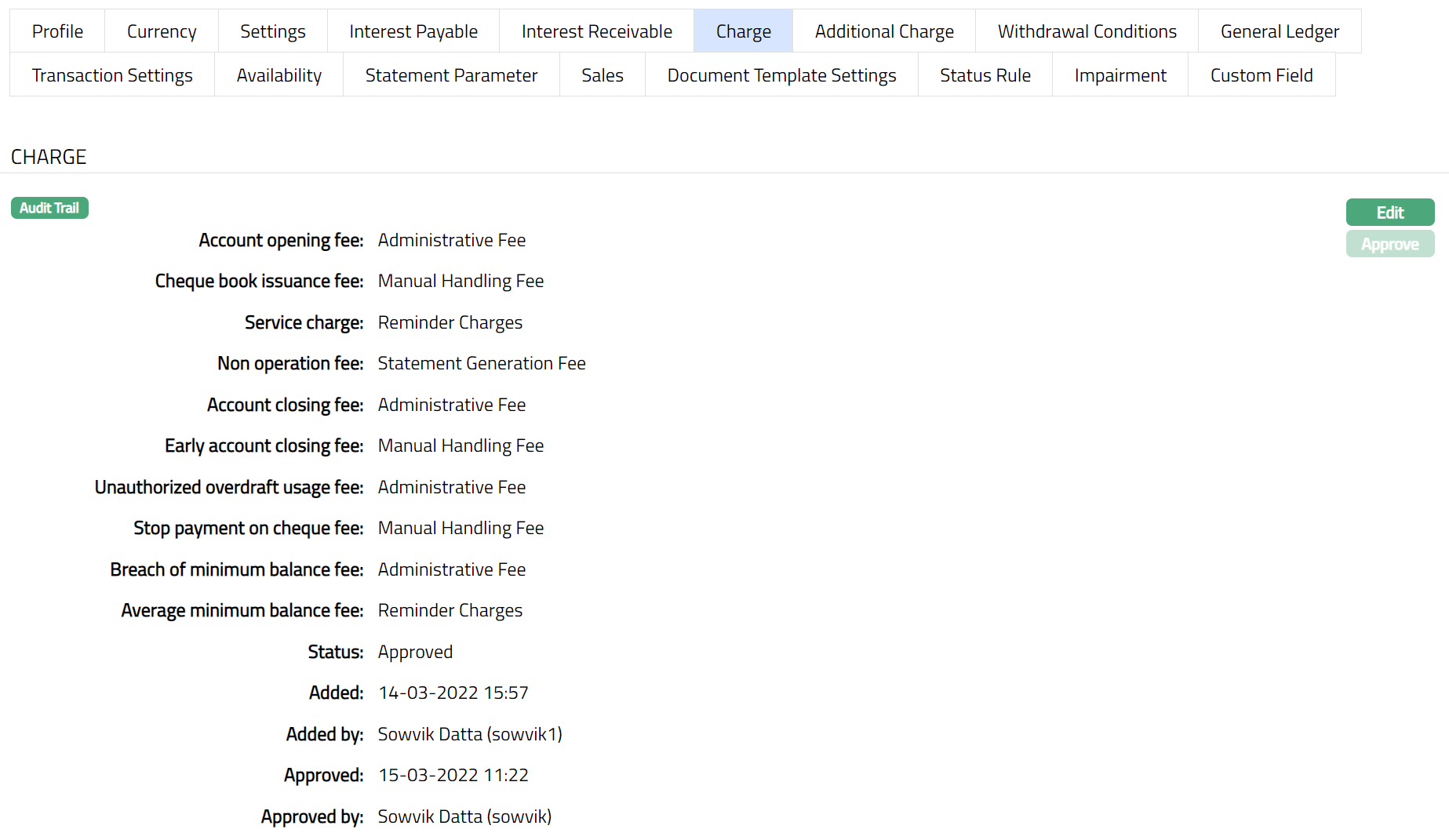Go to Interest Payable tab
The width and height of the screenshot is (1449, 840).
413,31
